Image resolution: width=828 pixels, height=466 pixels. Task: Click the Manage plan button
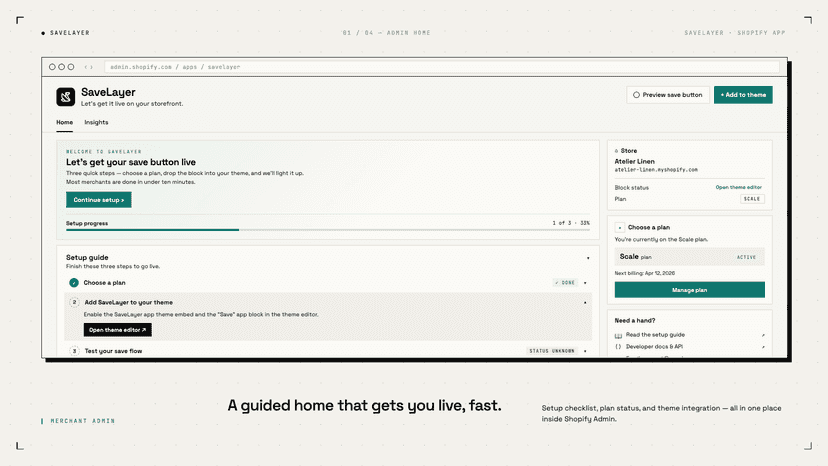pos(689,290)
